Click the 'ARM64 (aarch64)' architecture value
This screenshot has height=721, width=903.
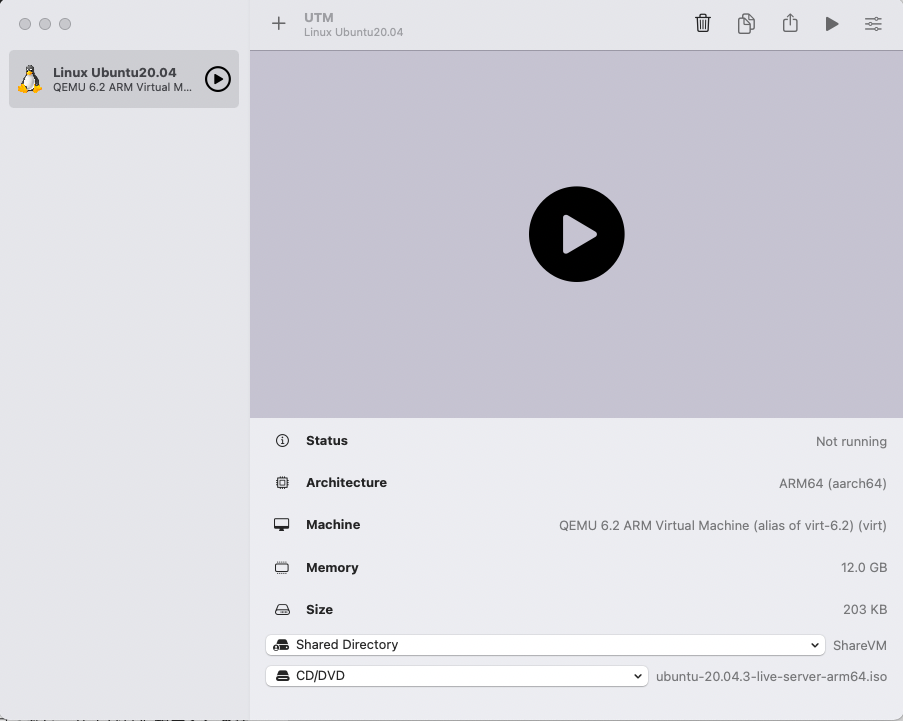pyautogui.click(x=833, y=483)
